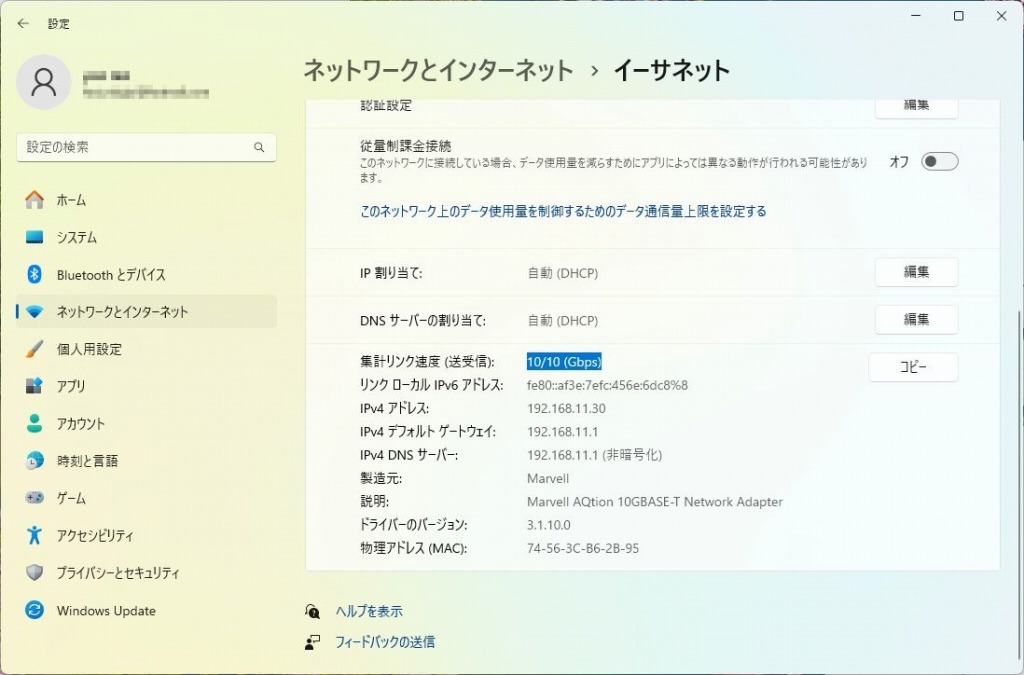
Task: Click the Privacy shield icon
Action: (35, 573)
